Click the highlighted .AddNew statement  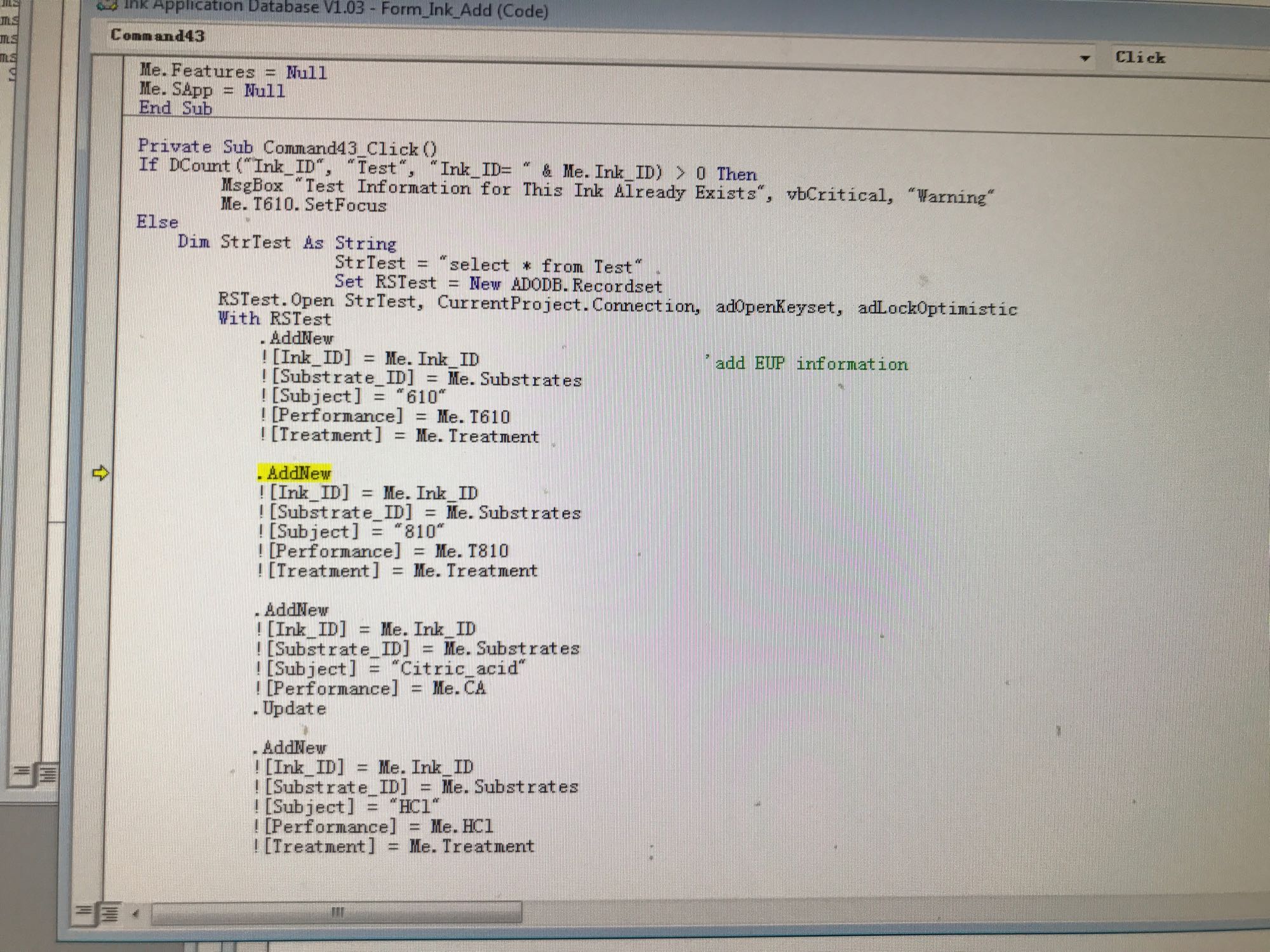[294, 473]
